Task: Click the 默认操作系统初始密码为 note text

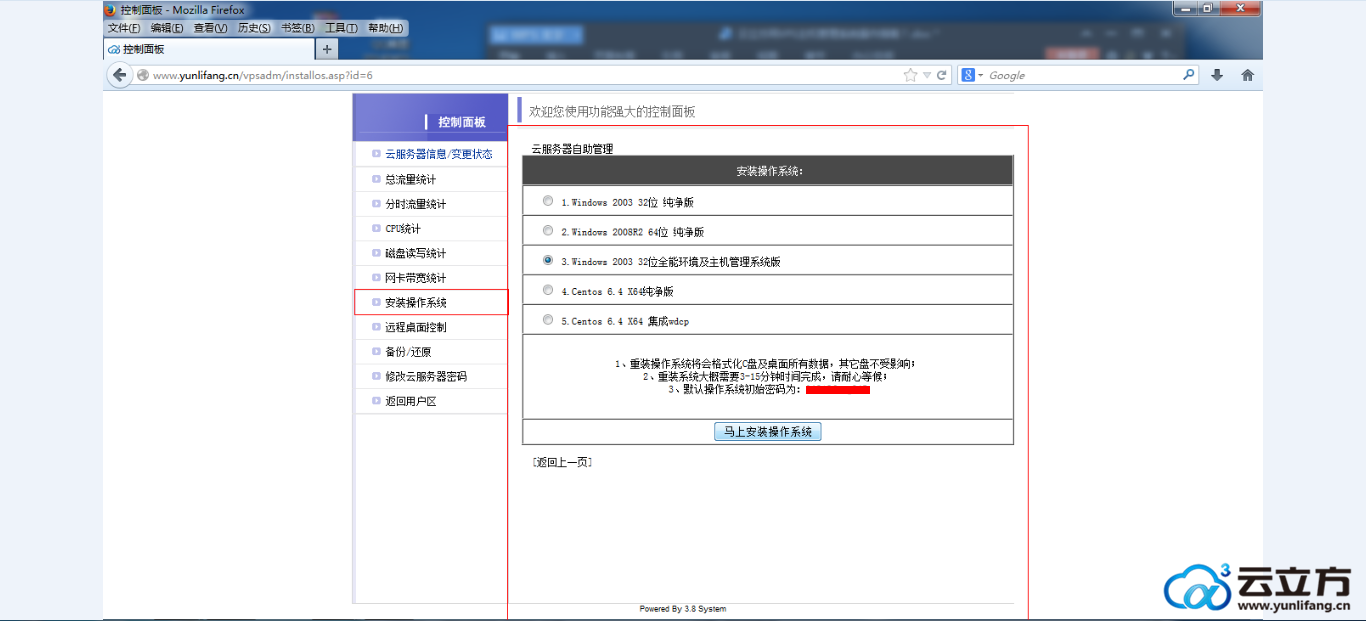Action: [734, 390]
